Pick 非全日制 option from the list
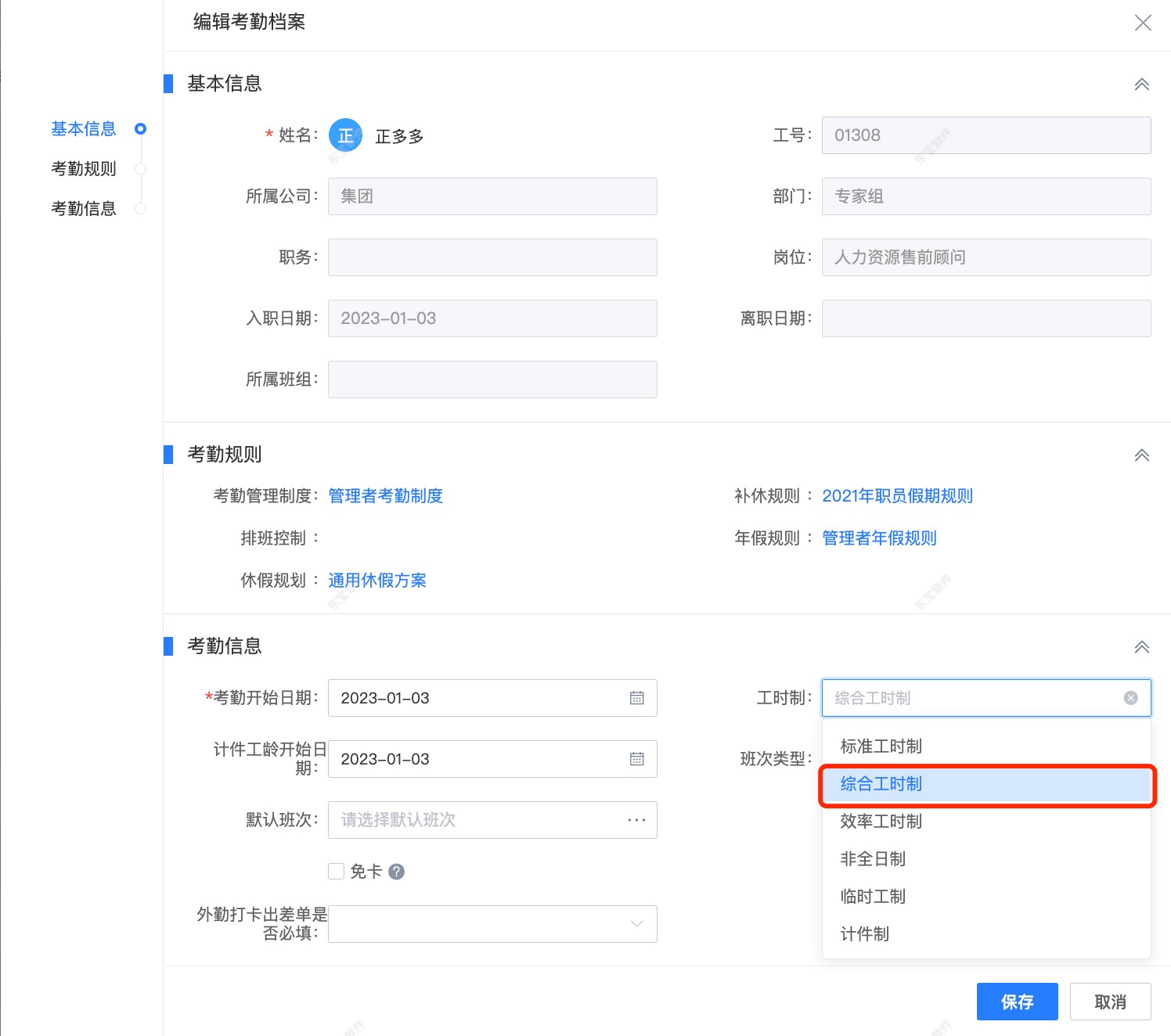This screenshot has width=1171, height=1036. [x=872, y=859]
